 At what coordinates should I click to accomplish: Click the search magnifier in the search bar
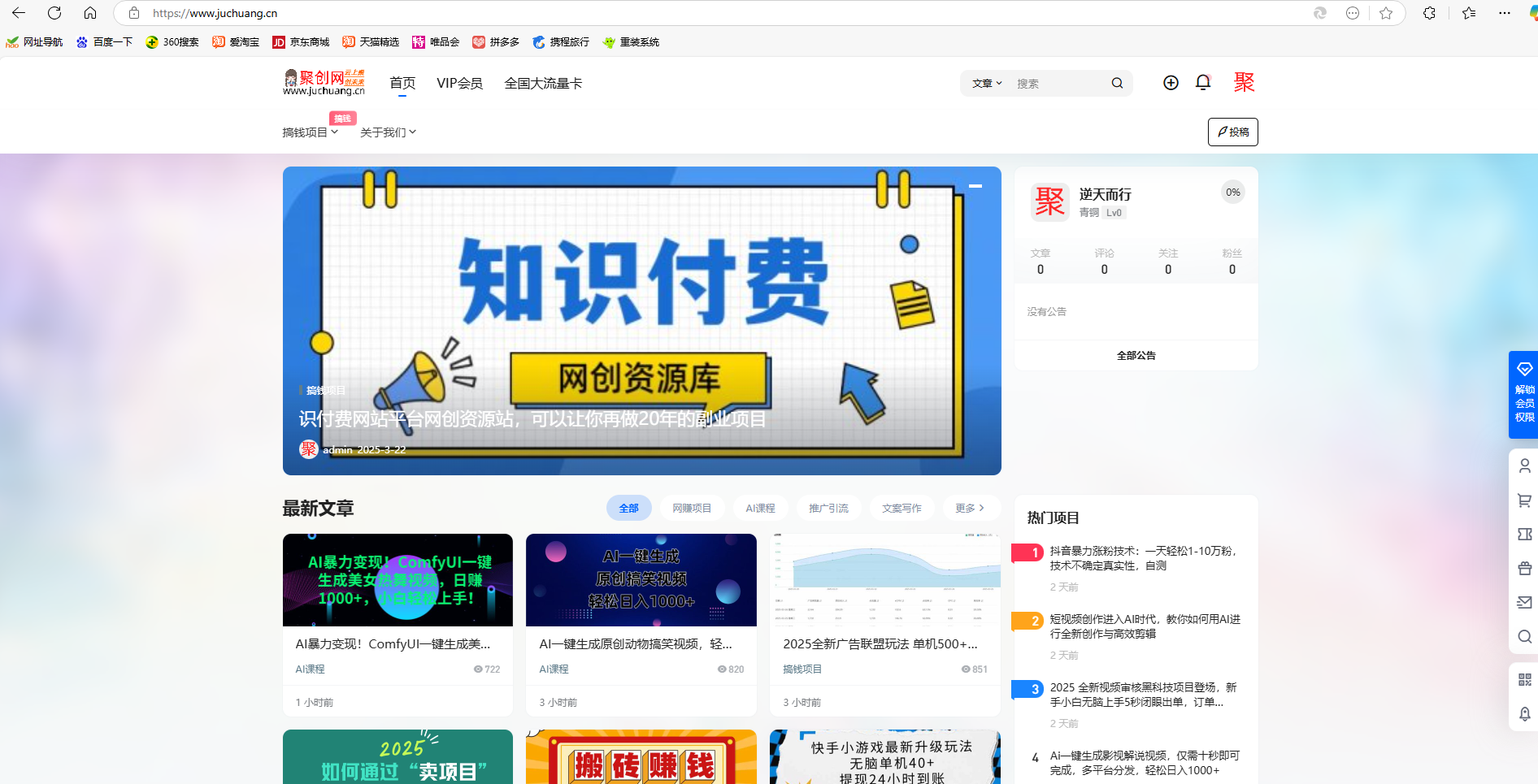1118,83
